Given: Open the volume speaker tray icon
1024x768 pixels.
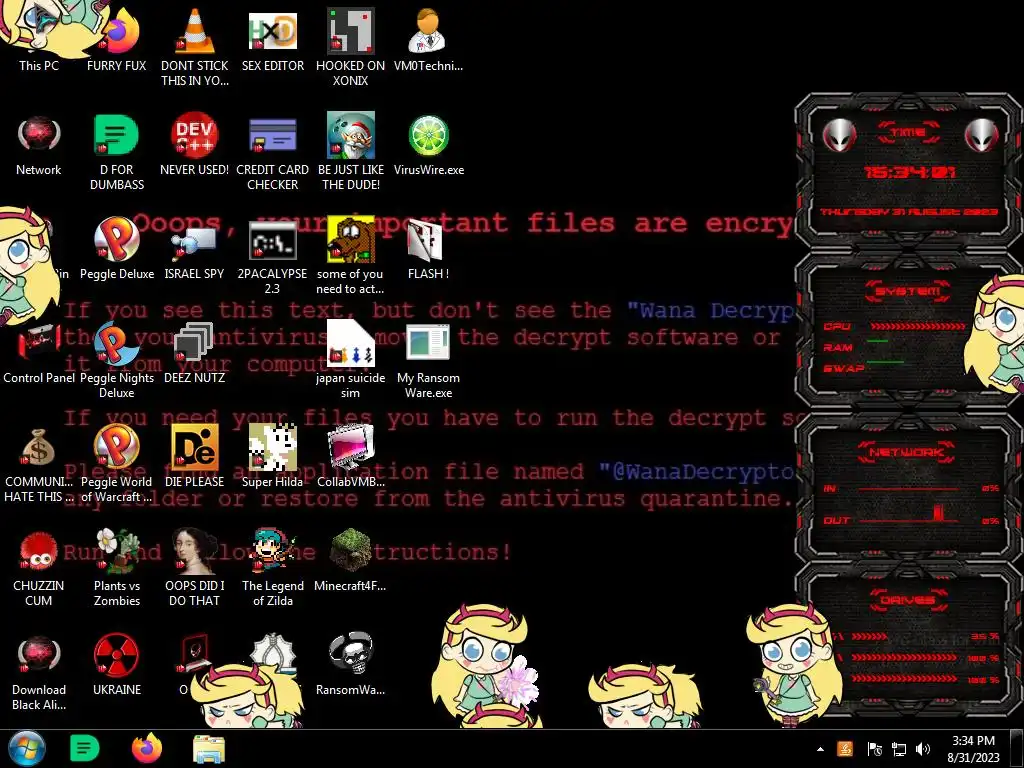Looking at the screenshot, I should tap(923, 749).
